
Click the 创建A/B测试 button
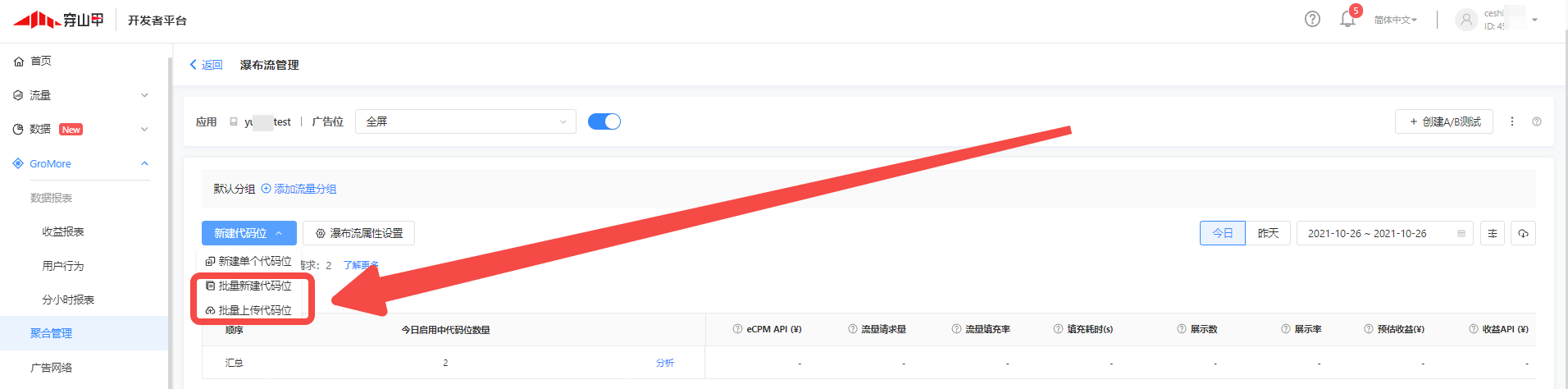click(1443, 121)
